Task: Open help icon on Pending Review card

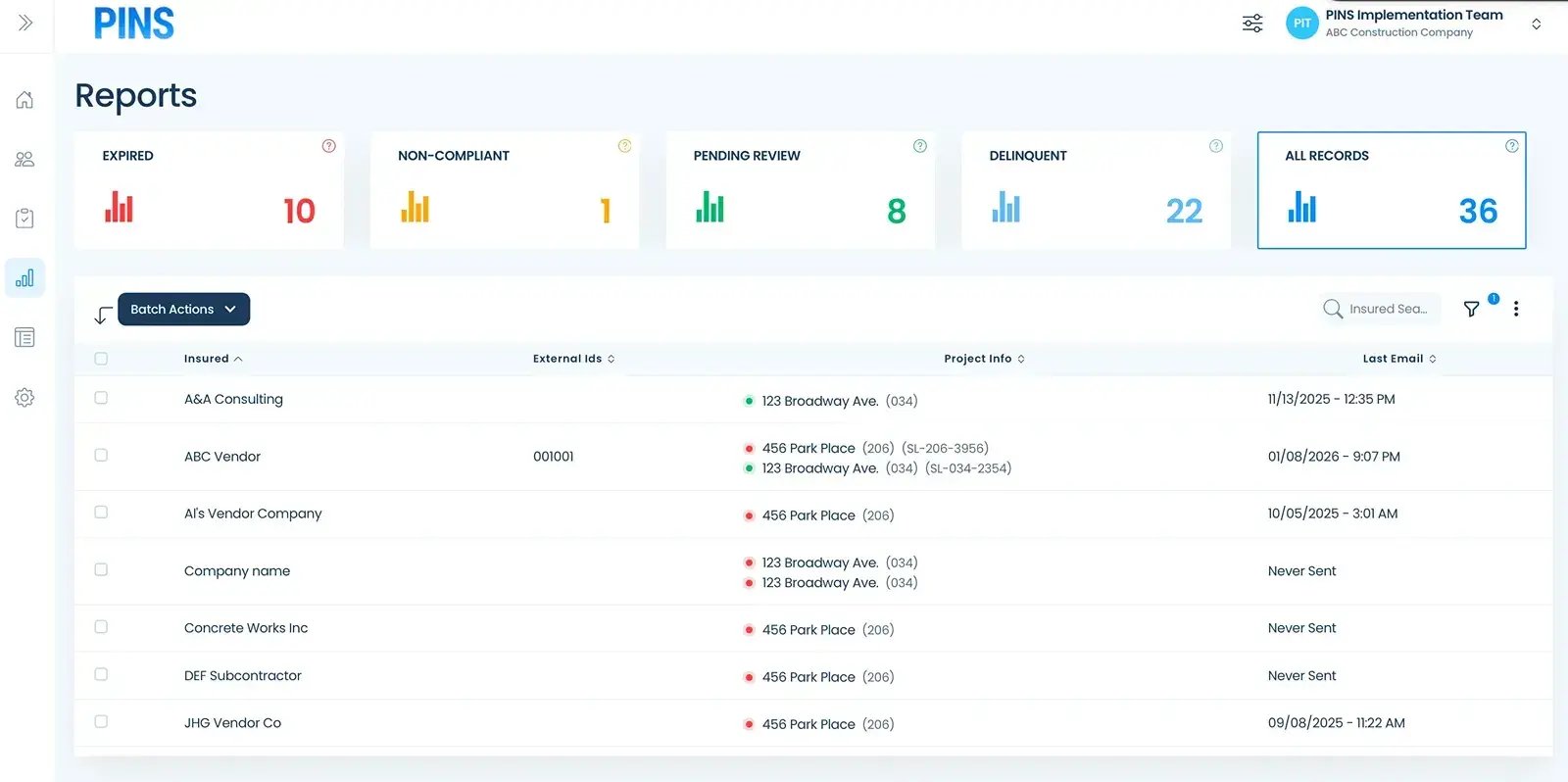Action: click(920, 146)
